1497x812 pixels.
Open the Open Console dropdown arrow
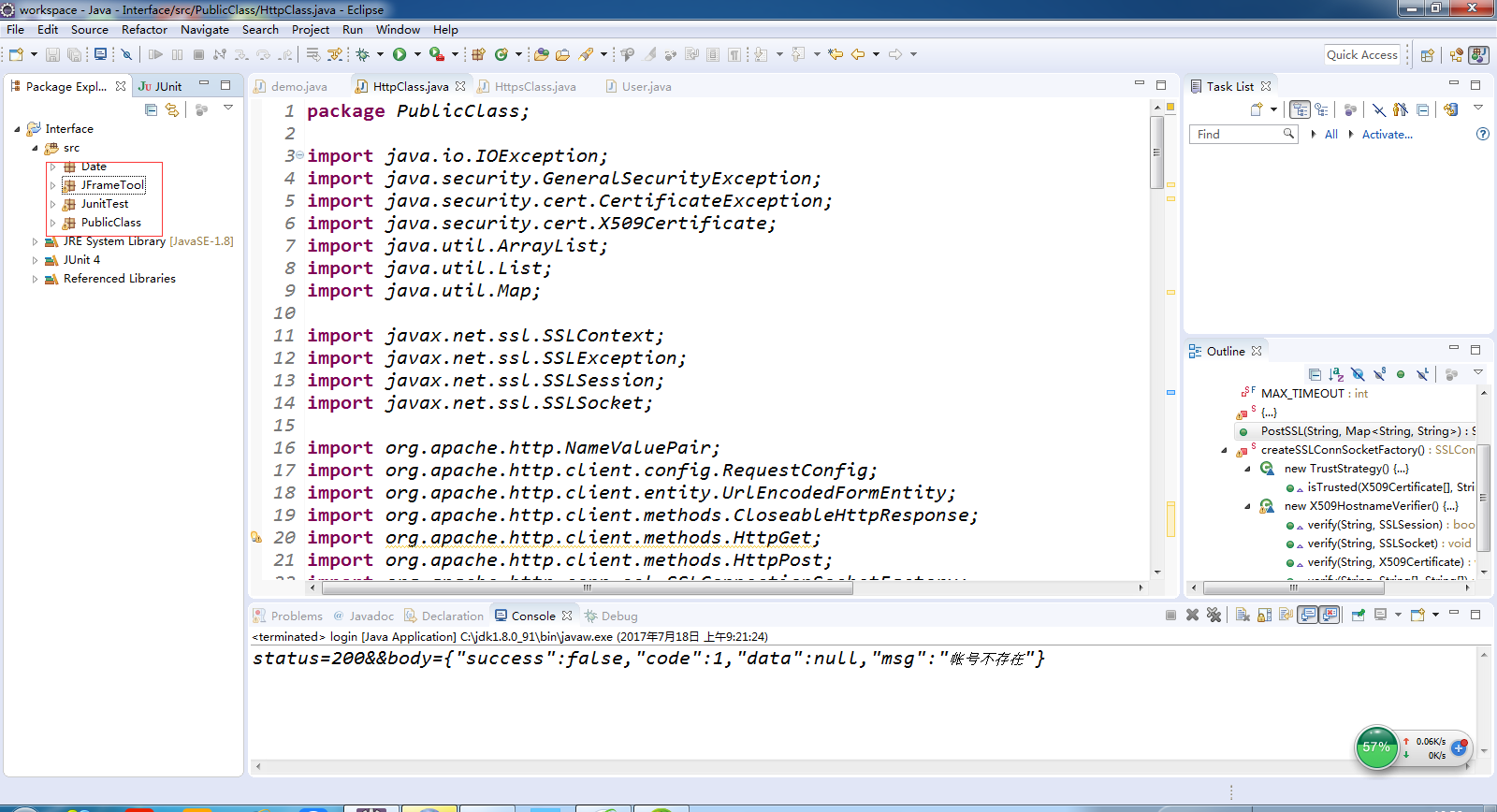[1435, 615]
